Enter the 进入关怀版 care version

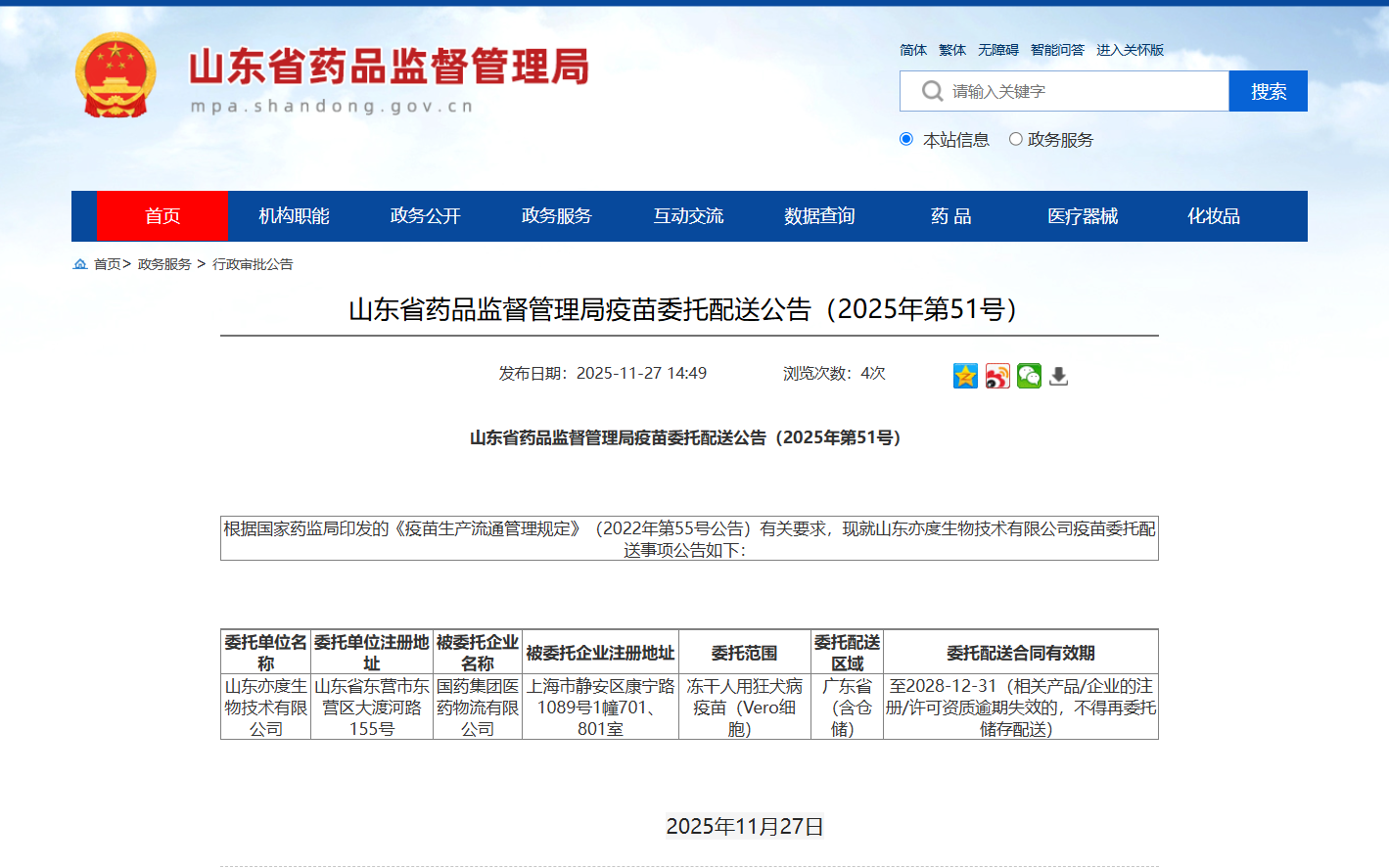tap(1130, 50)
